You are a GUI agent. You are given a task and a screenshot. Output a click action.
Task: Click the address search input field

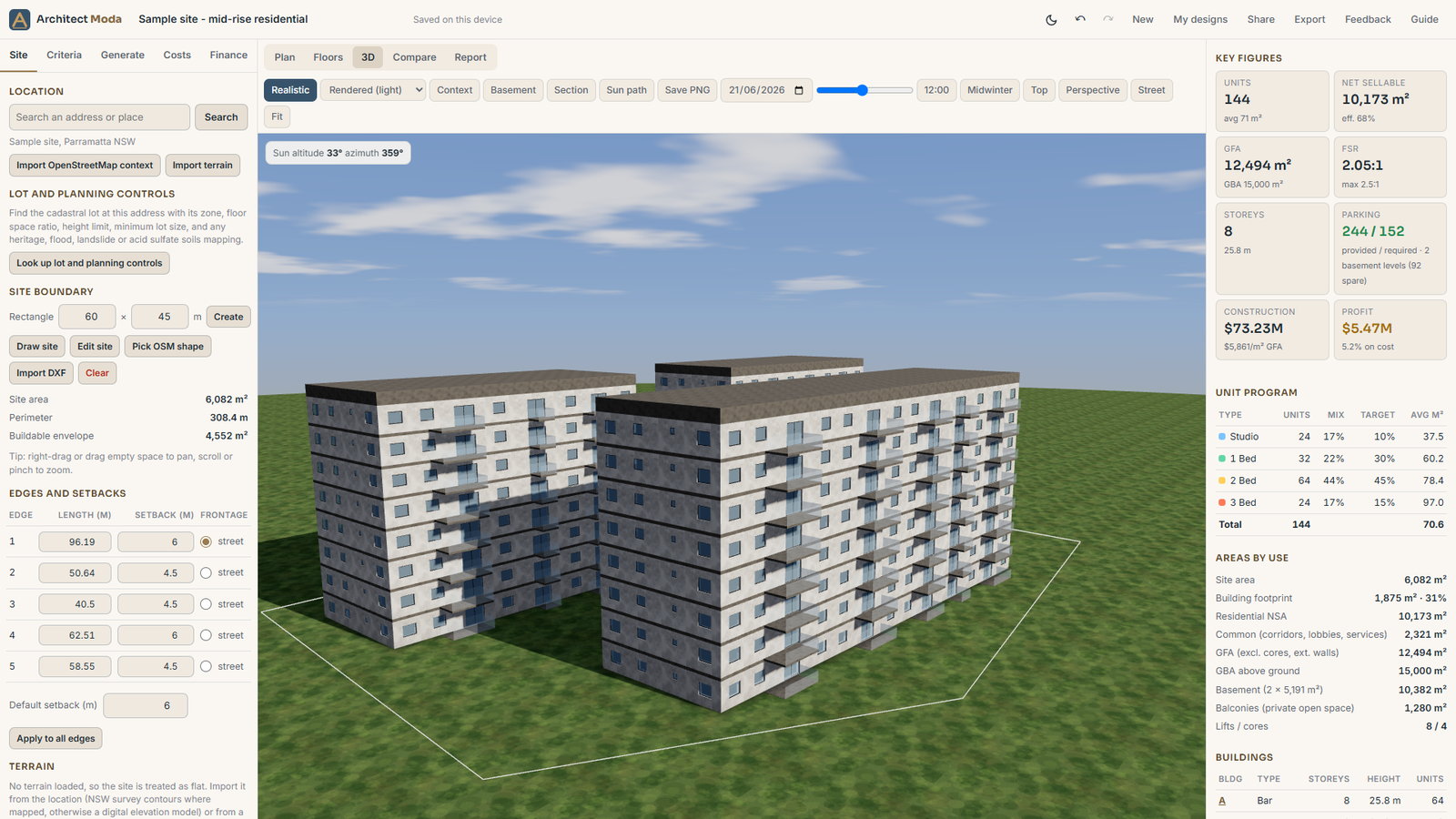click(99, 117)
